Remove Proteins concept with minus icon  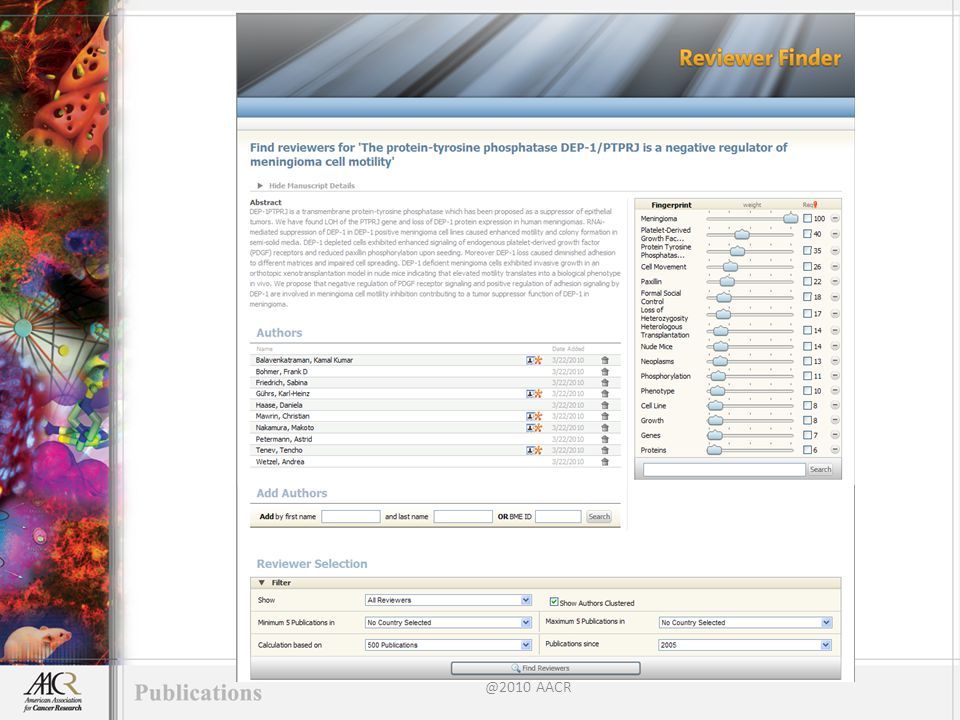point(834,450)
